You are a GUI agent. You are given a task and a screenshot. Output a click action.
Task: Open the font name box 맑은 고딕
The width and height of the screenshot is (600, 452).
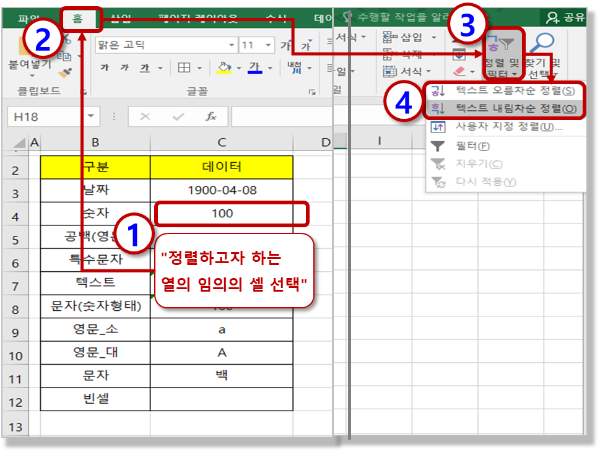[x=166, y=45]
